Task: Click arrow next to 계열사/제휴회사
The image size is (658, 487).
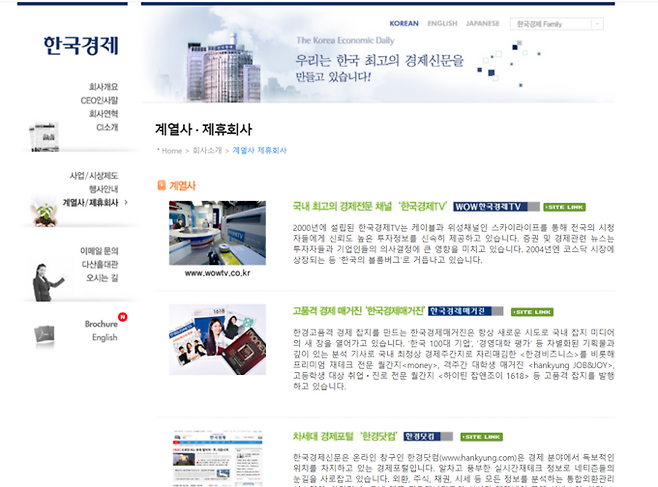Action: pyautogui.click(x=126, y=202)
